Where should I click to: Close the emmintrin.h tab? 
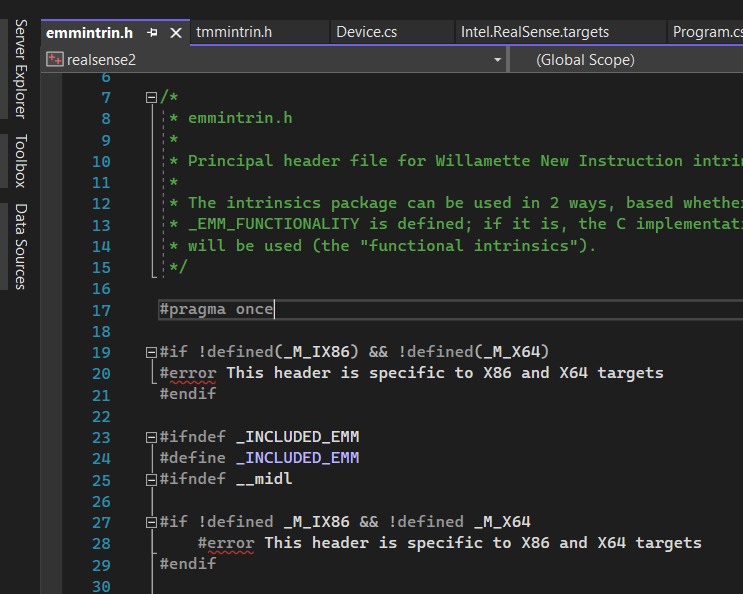pos(176,33)
